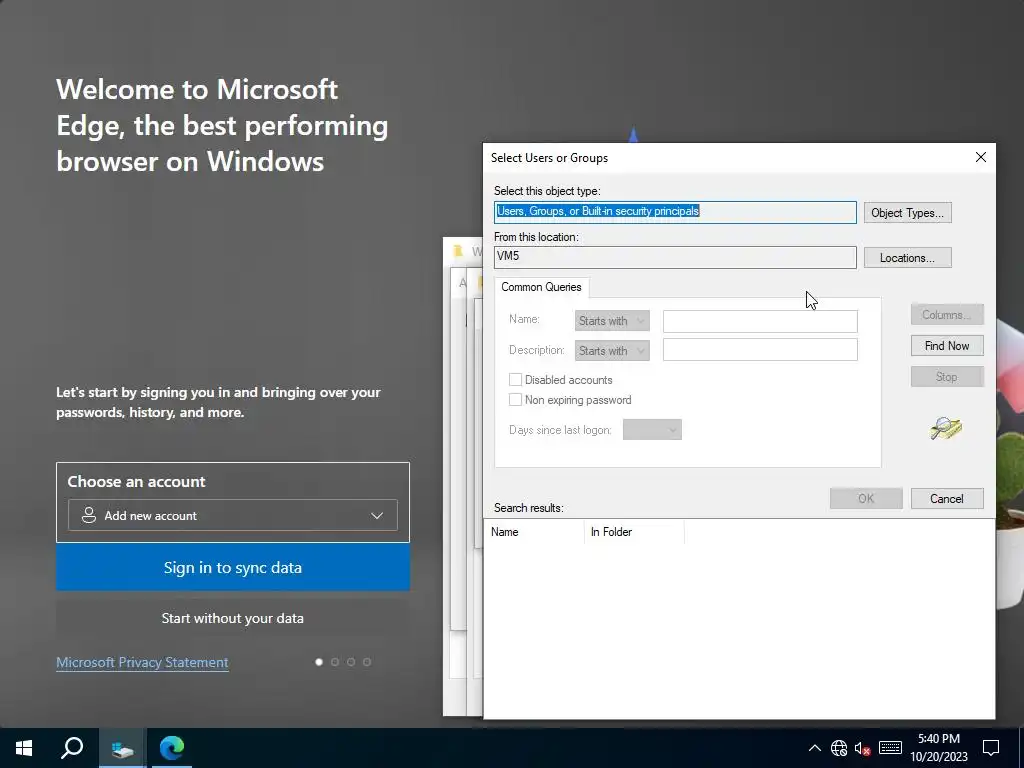Click the Cancel button
Screen dimensions: 1024x768
[x=947, y=498]
